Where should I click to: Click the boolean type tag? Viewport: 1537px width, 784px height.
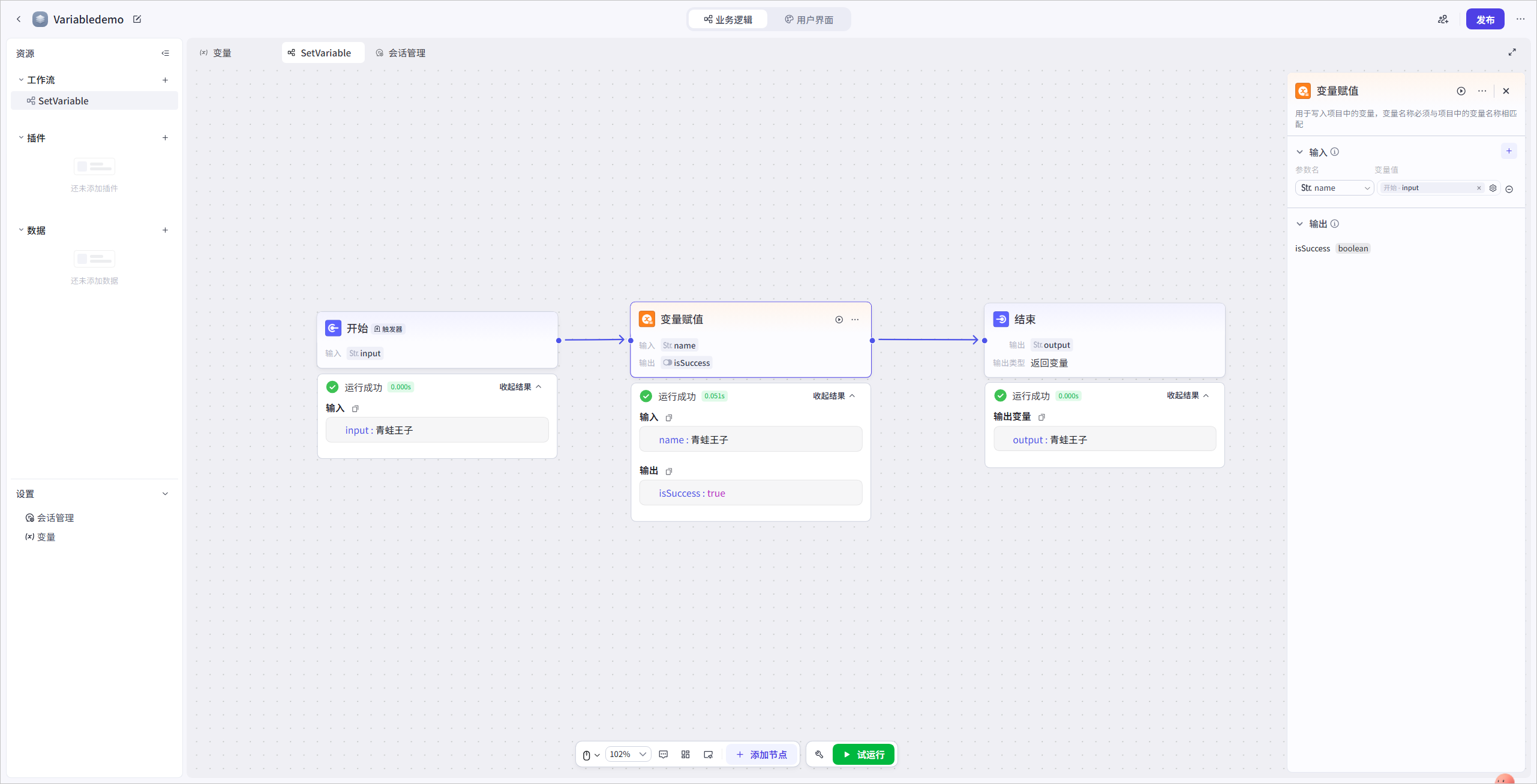[x=1353, y=248]
